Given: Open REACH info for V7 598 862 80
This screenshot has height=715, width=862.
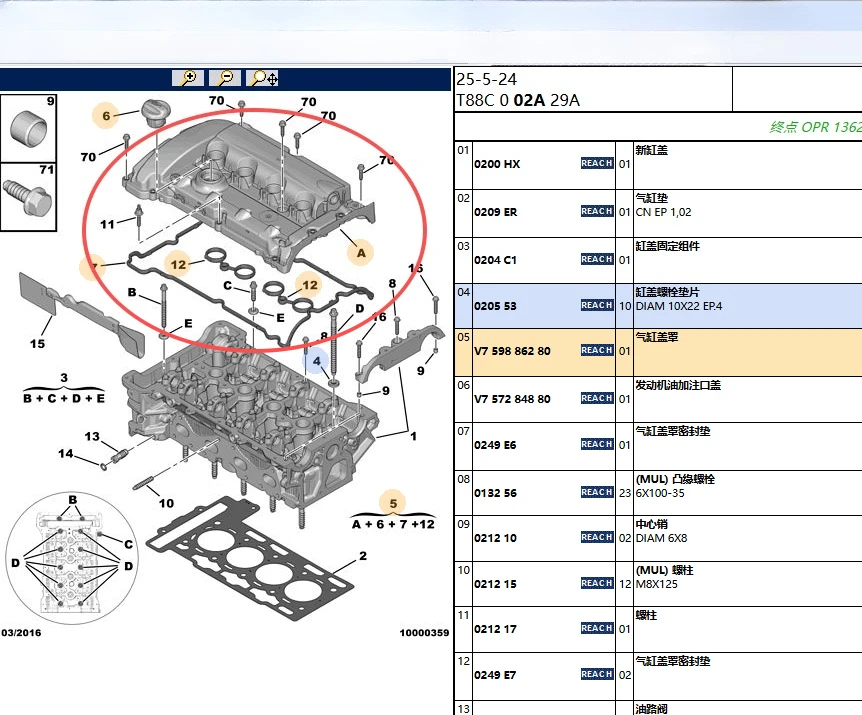Looking at the screenshot, I should click(x=597, y=350).
